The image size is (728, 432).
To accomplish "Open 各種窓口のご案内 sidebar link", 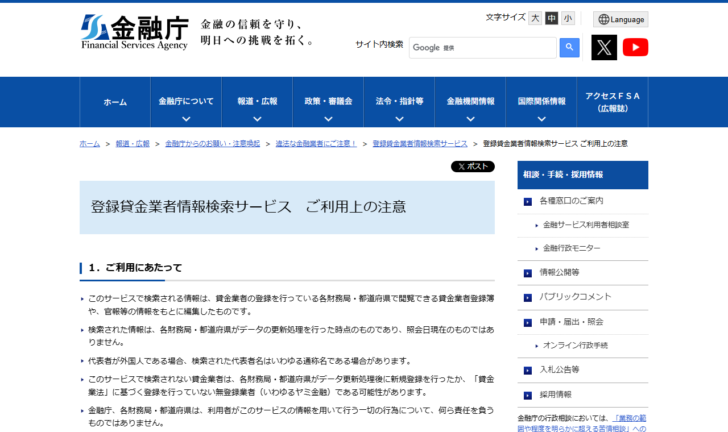I will point(571,201).
